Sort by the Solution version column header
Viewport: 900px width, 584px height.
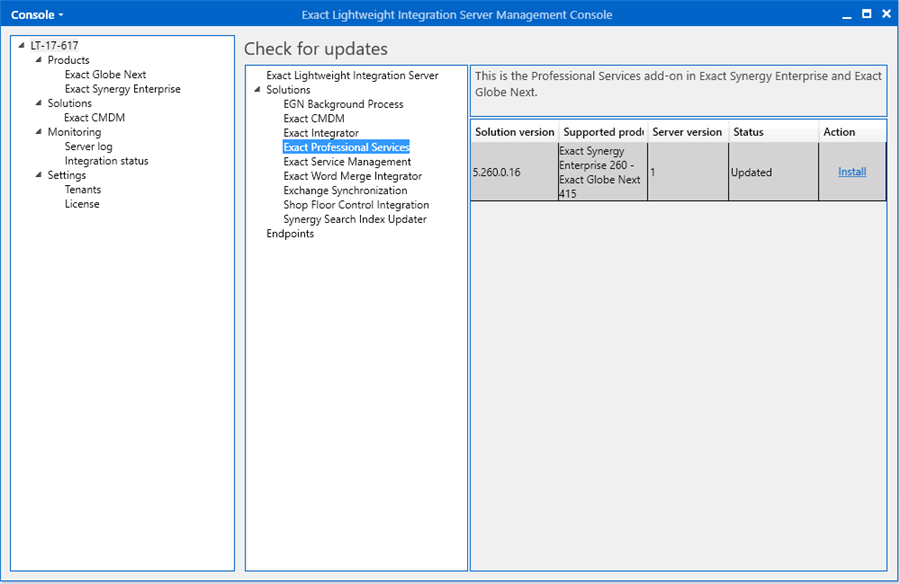[x=515, y=132]
